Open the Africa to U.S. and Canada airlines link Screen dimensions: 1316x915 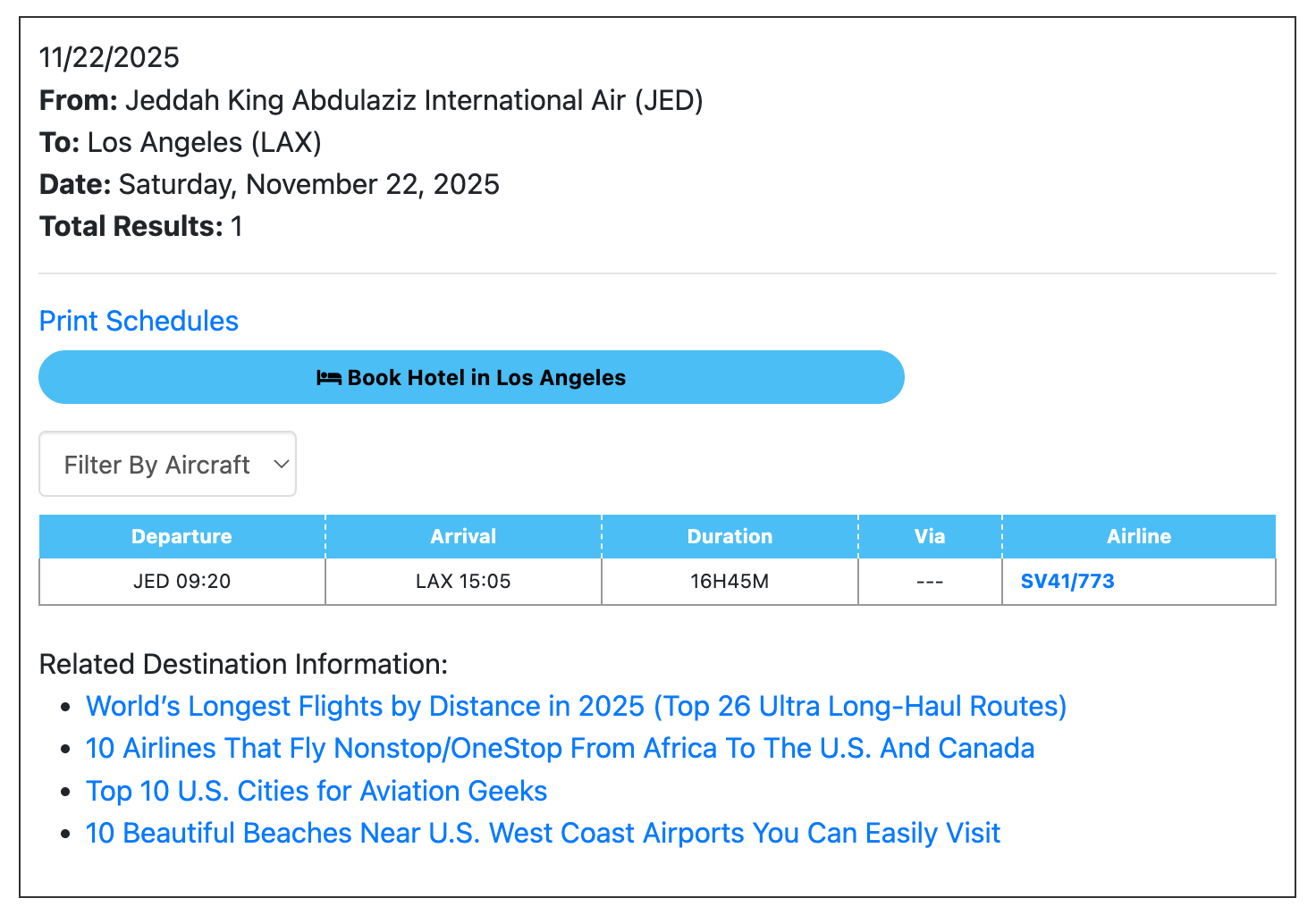(x=560, y=748)
